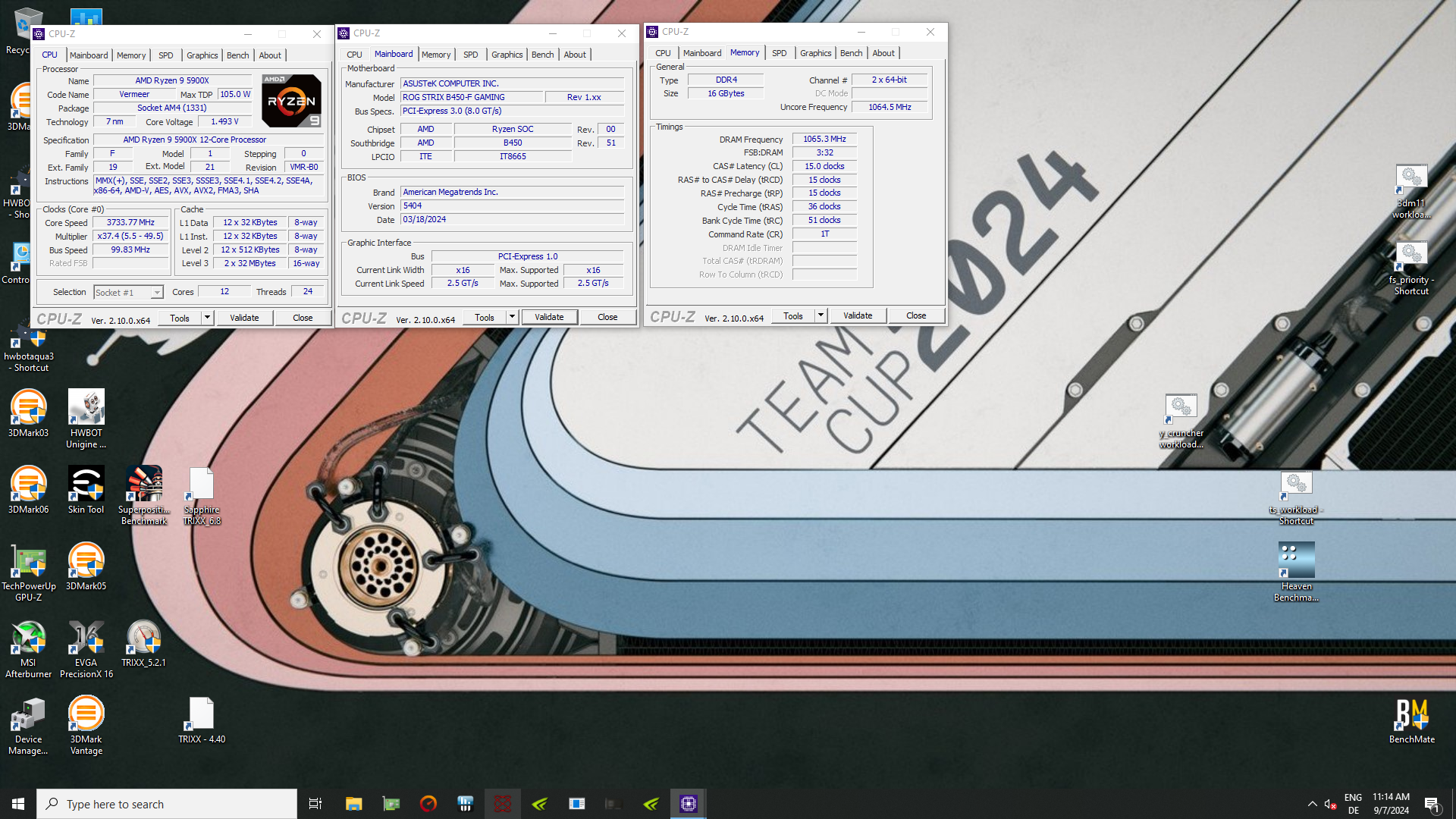
Task: Open Task View on the taskbar
Action: (315, 804)
